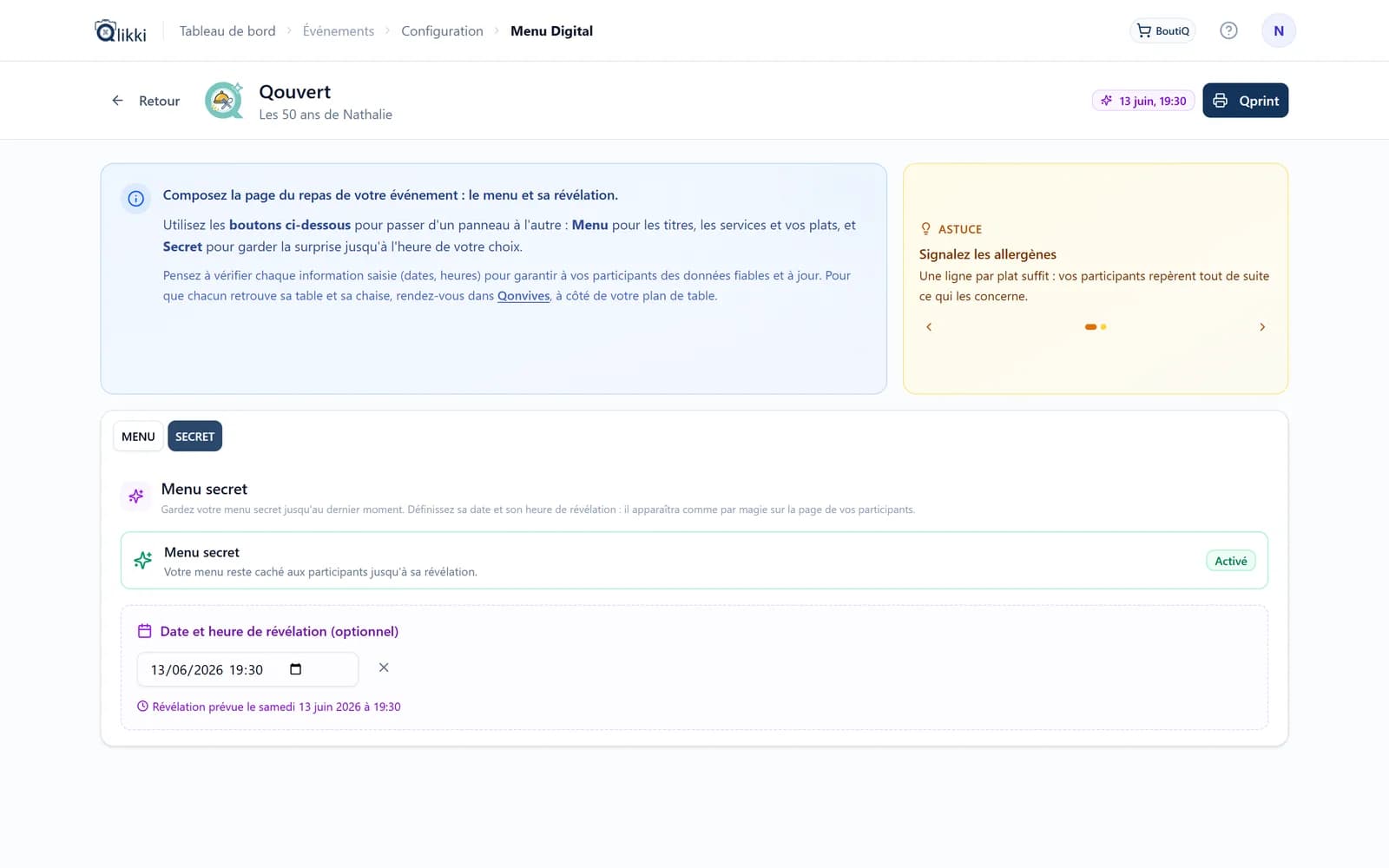Show the next tip with right chevron
The height and width of the screenshot is (868, 1389).
pos(1262,327)
